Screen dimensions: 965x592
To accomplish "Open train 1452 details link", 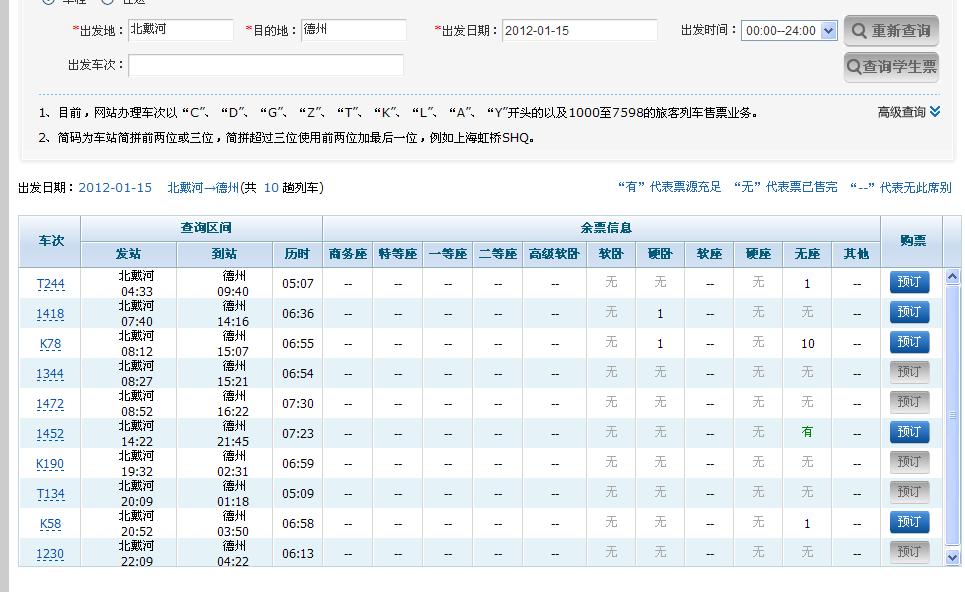I will tap(50, 434).
